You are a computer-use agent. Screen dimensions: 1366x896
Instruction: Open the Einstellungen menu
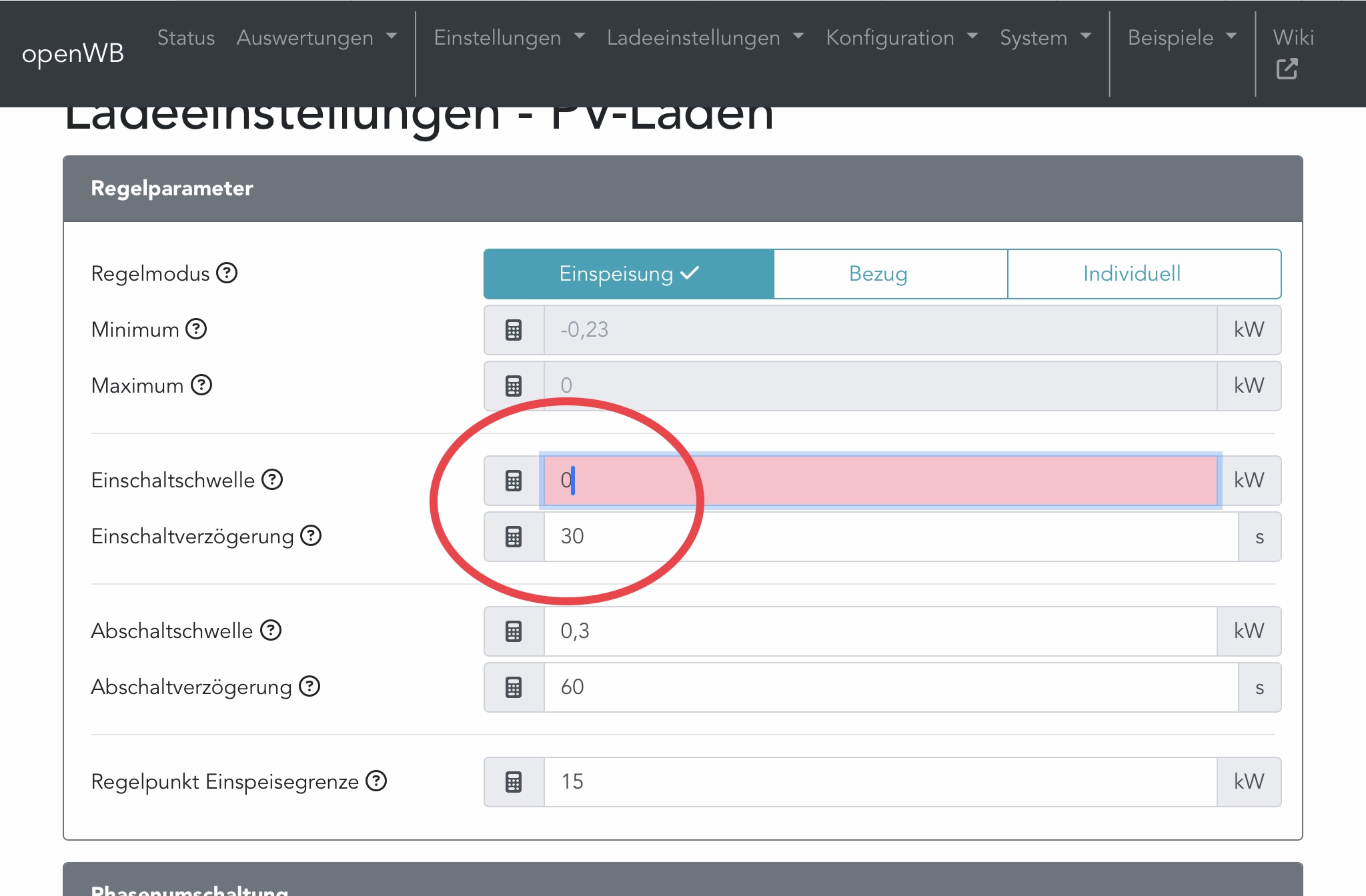tap(509, 38)
